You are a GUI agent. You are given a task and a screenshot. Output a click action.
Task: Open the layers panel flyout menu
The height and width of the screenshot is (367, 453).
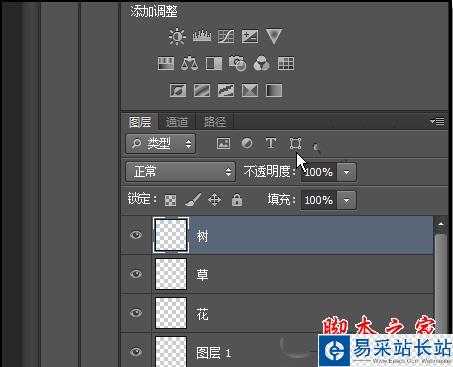pos(437,121)
